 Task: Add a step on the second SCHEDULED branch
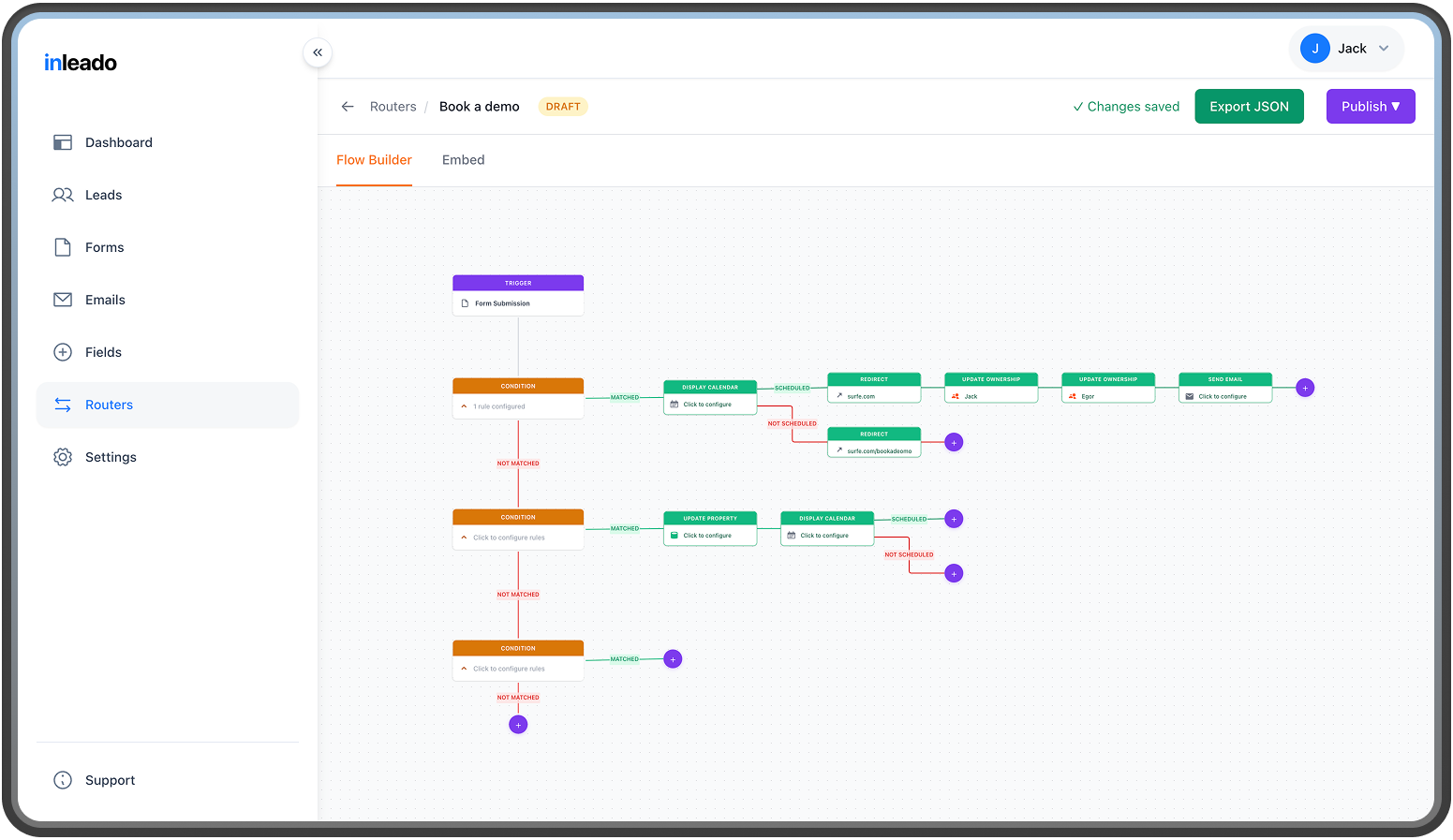point(954,519)
